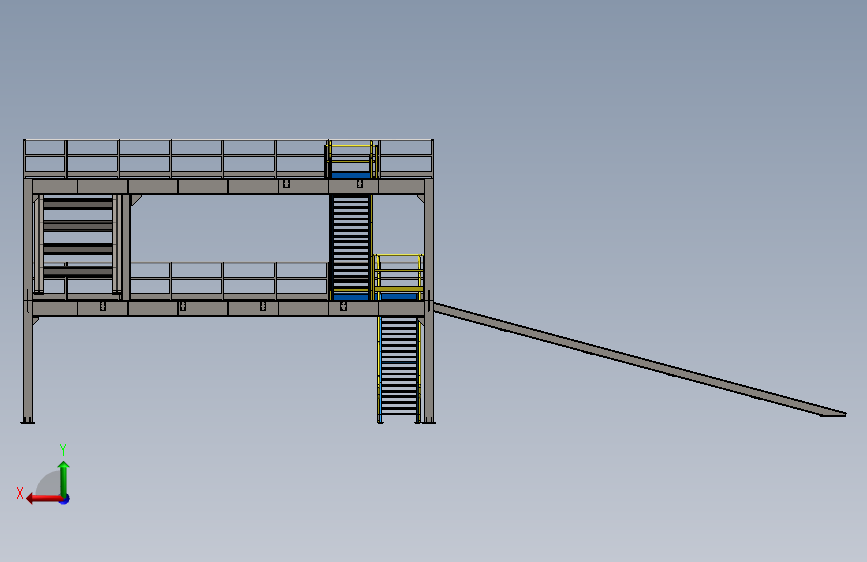Viewport: 867px width, 562px height.
Task: Click the red X axis arrow of the triad
Action: tap(44, 499)
